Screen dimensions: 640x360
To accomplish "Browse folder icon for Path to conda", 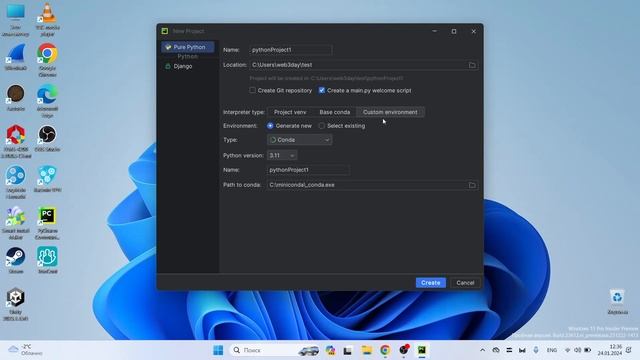I will 472,185.
